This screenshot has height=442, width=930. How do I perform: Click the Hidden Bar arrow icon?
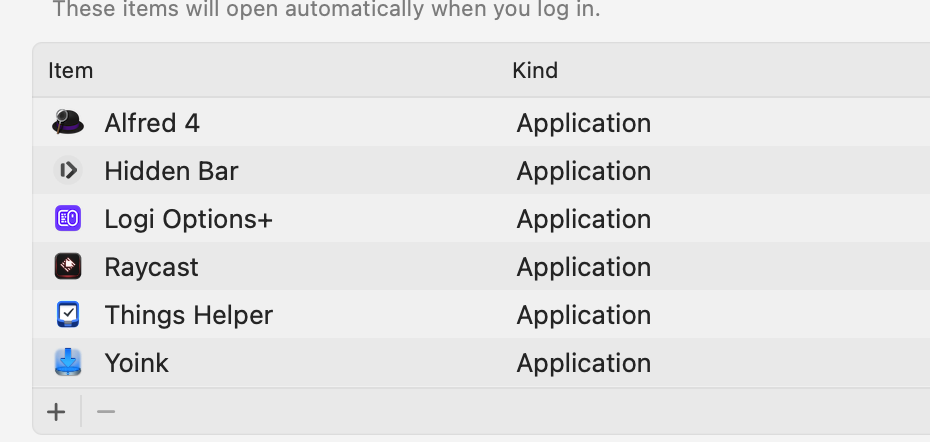pyautogui.click(x=68, y=171)
